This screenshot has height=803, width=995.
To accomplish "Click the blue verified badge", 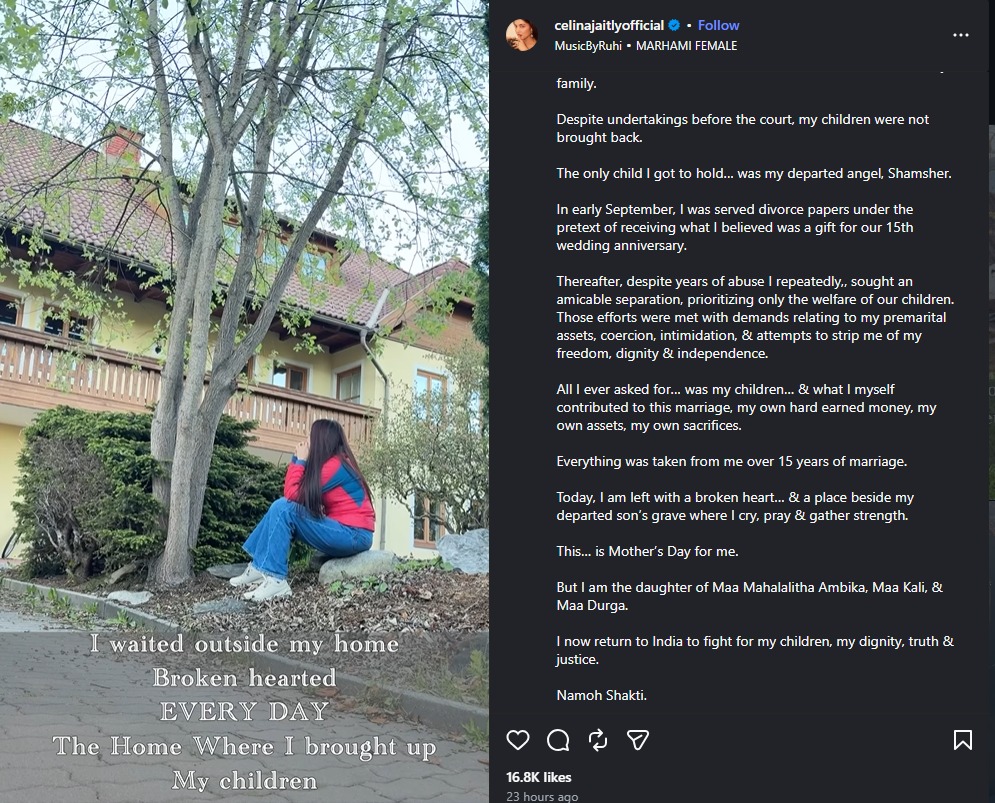I will click(674, 25).
